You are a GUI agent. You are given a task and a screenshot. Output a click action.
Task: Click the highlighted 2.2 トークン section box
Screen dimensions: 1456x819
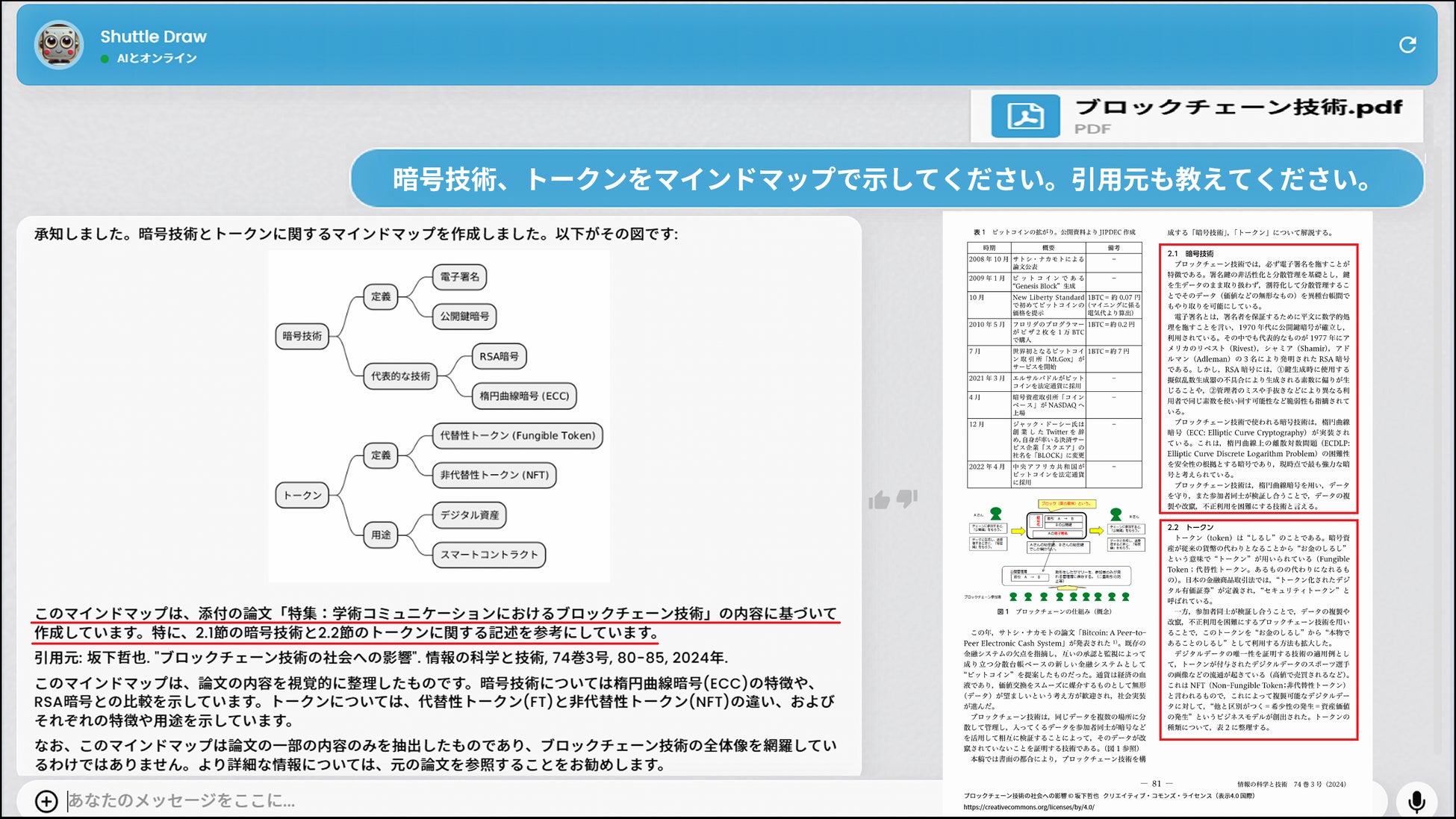point(1258,629)
